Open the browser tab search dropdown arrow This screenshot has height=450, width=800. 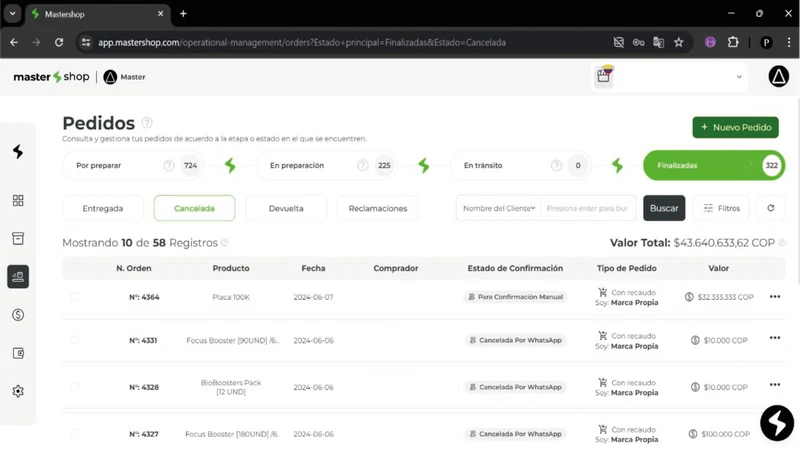[12, 14]
